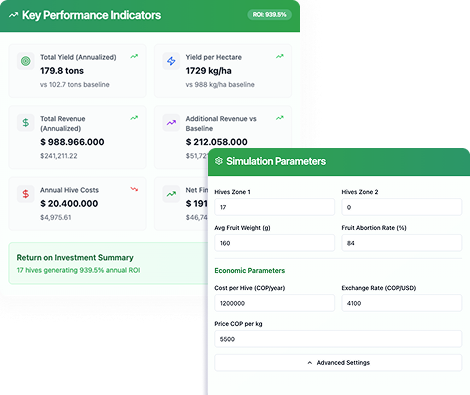Click the Hives Zone 2 input field

[402, 207]
